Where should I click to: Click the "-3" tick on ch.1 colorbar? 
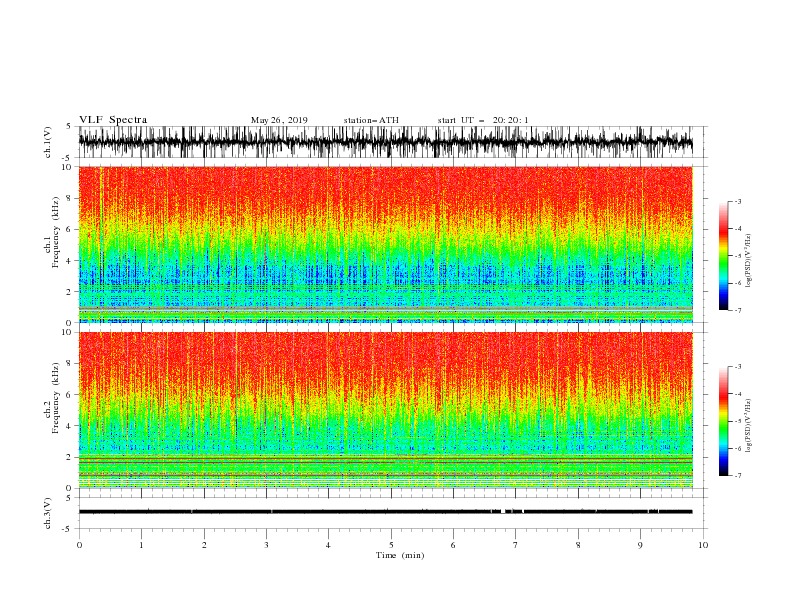coord(737,201)
